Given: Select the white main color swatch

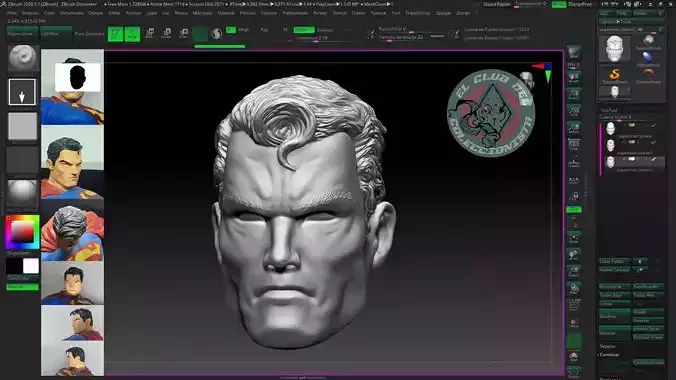Looking at the screenshot, I should (31, 266).
